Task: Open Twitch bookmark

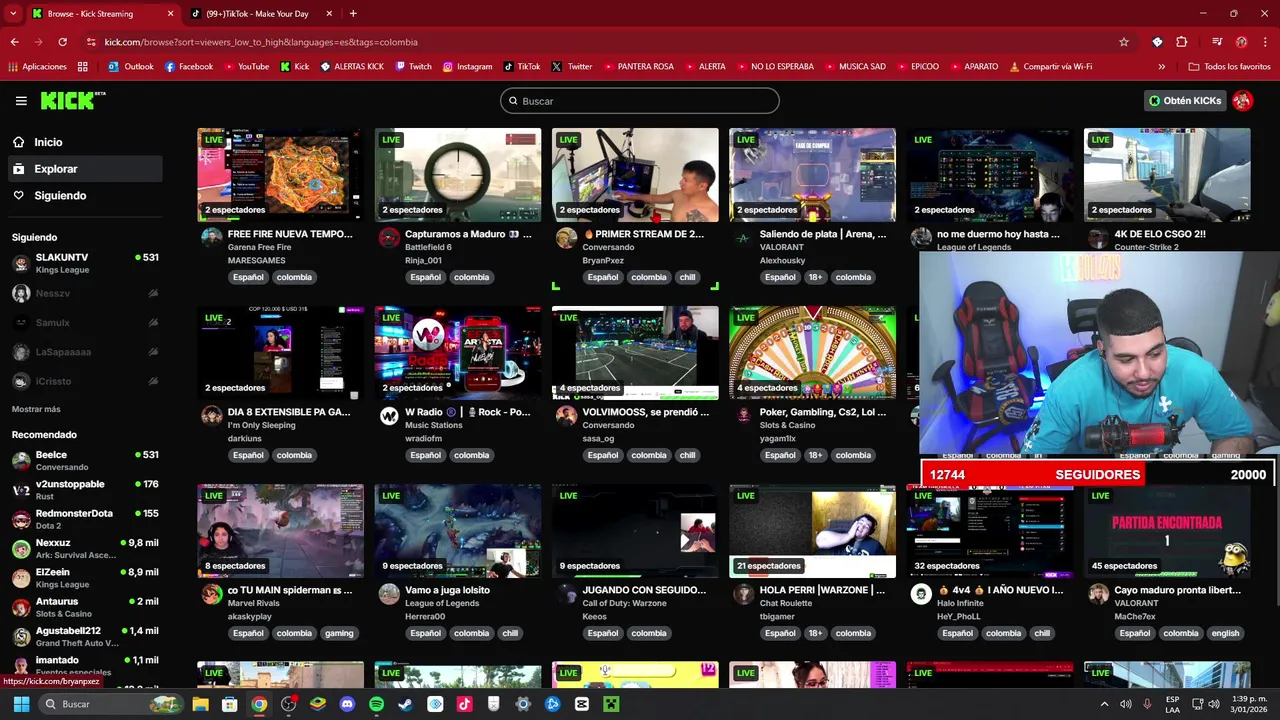Action: tap(413, 67)
